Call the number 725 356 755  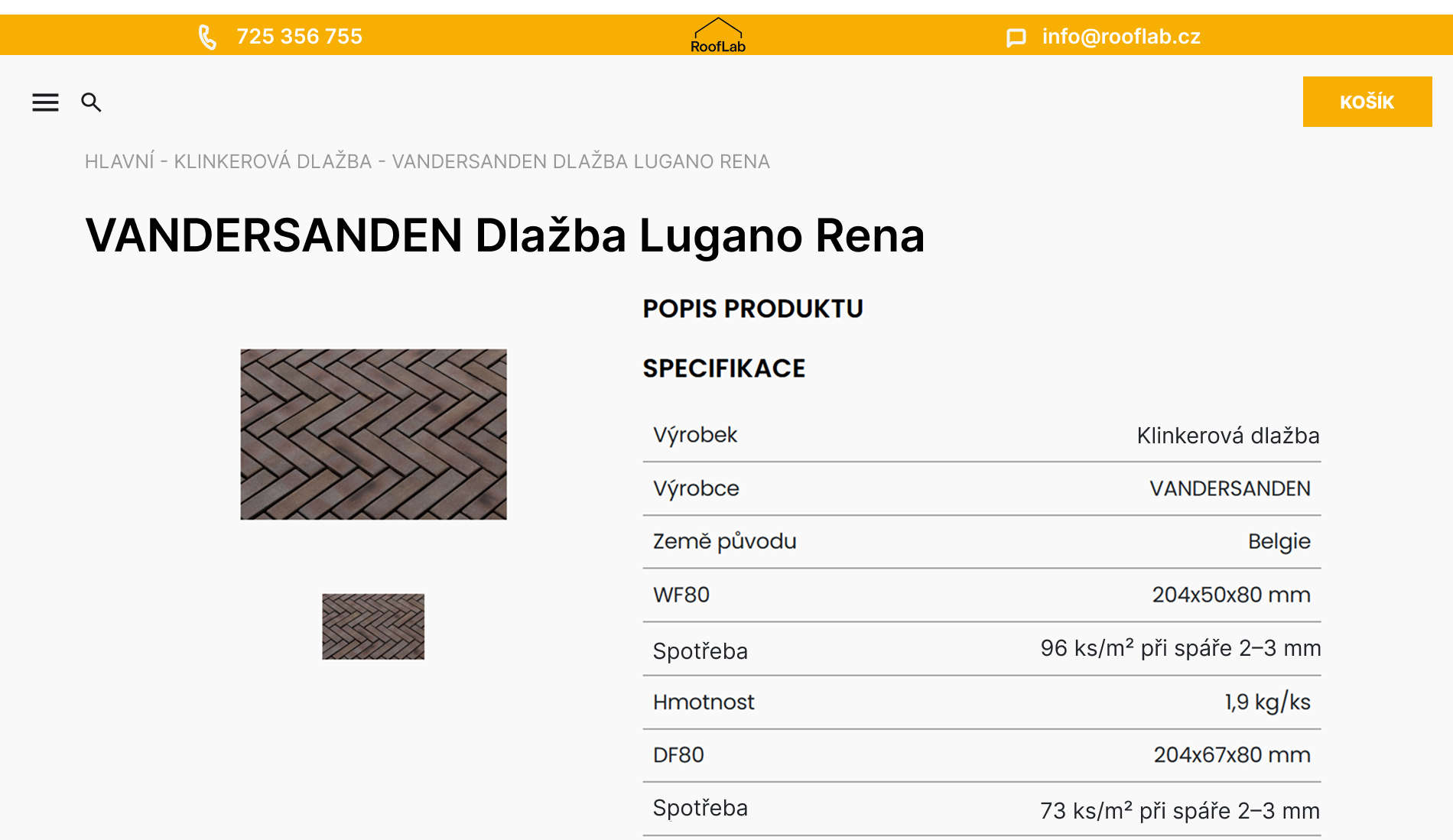pos(299,37)
